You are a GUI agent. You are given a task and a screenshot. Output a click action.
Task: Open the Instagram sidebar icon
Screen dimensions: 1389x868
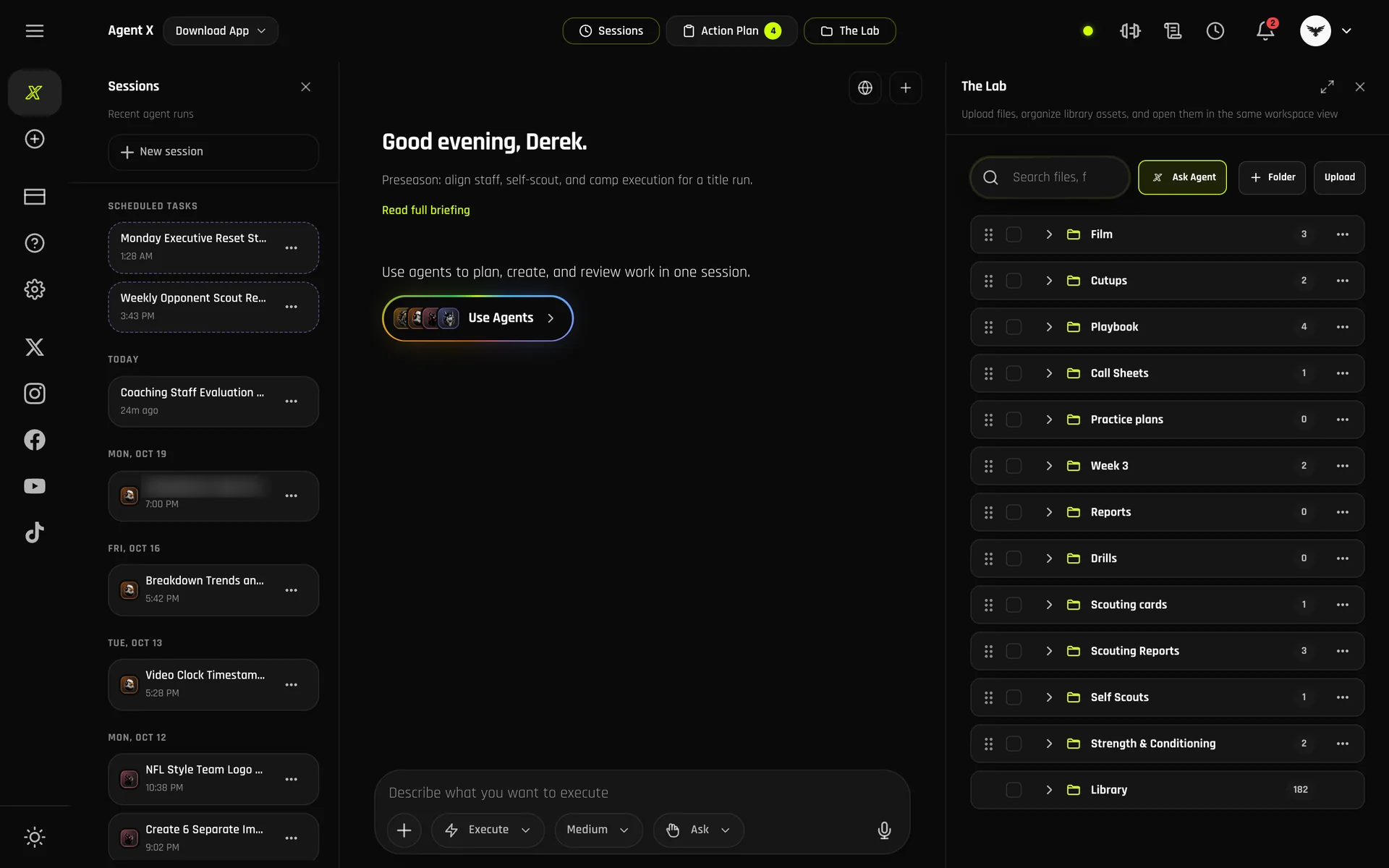click(35, 393)
